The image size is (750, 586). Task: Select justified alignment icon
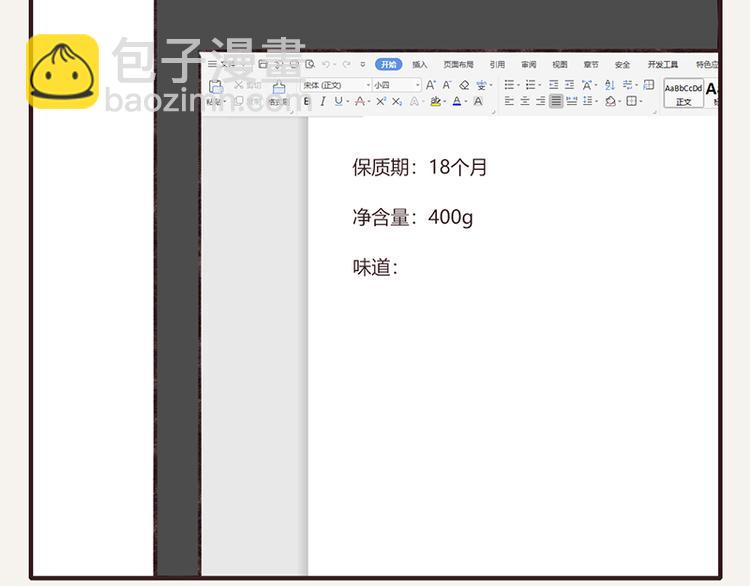tap(556, 101)
